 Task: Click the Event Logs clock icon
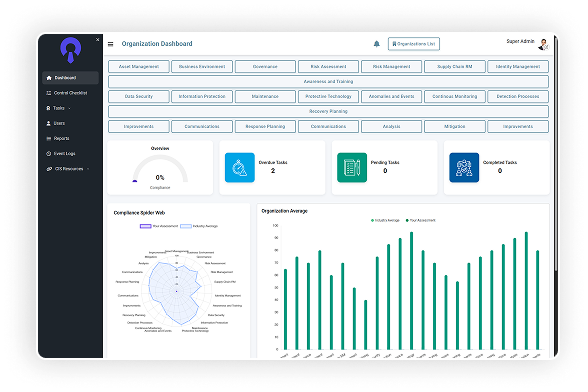click(x=48, y=153)
